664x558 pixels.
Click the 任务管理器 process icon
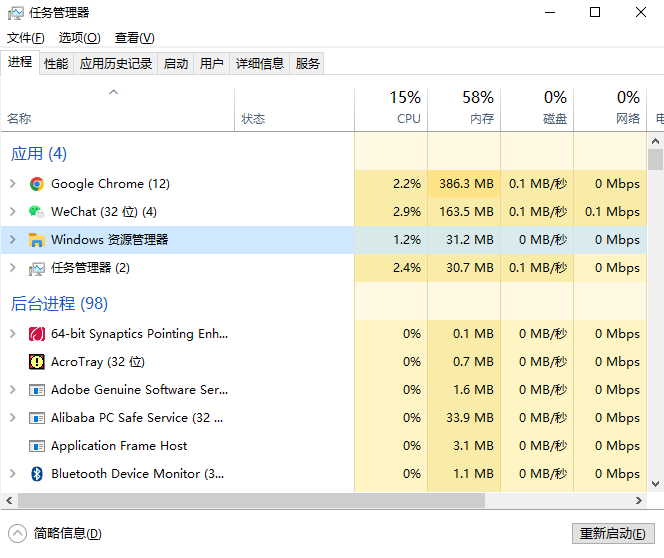pos(37,268)
